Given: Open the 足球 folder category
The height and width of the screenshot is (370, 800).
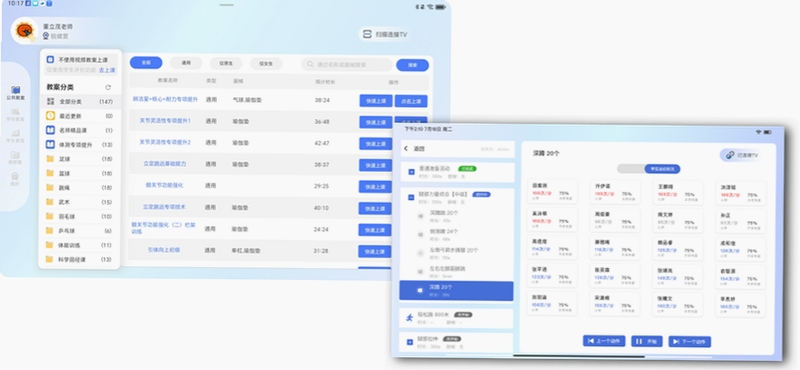Looking at the screenshot, I should 80,159.
